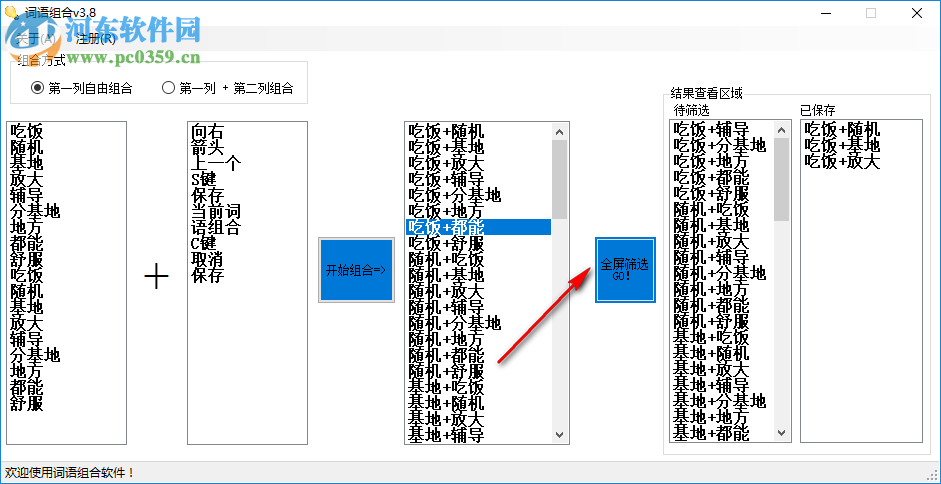Select highlighted 吃饭+都能 in the combination list

pyautogui.click(x=478, y=226)
